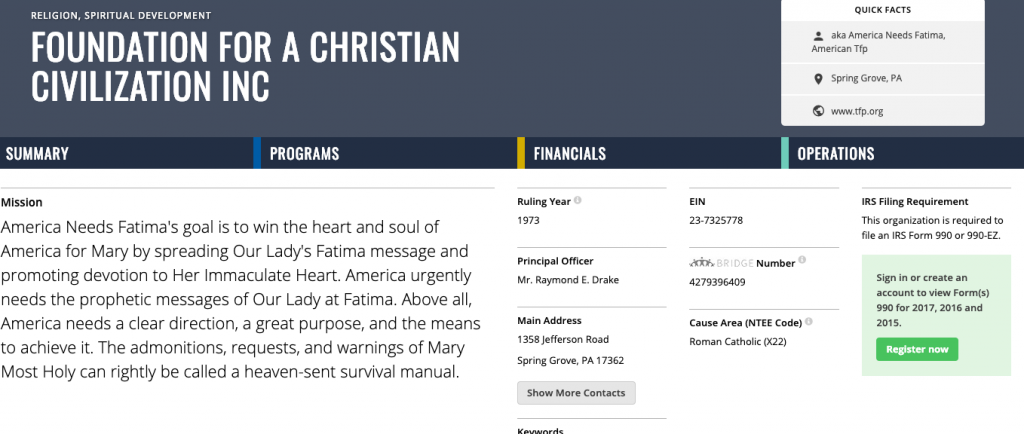Select the Spring Grove, PA quick fact
Screen dimensions: 1024x434
[882, 79]
